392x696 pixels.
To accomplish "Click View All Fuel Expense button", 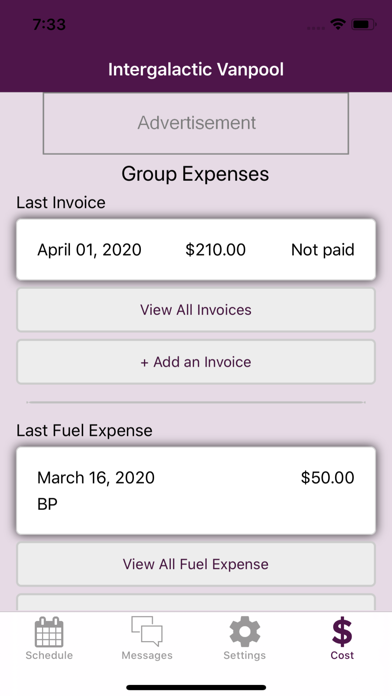I will [196, 564].
